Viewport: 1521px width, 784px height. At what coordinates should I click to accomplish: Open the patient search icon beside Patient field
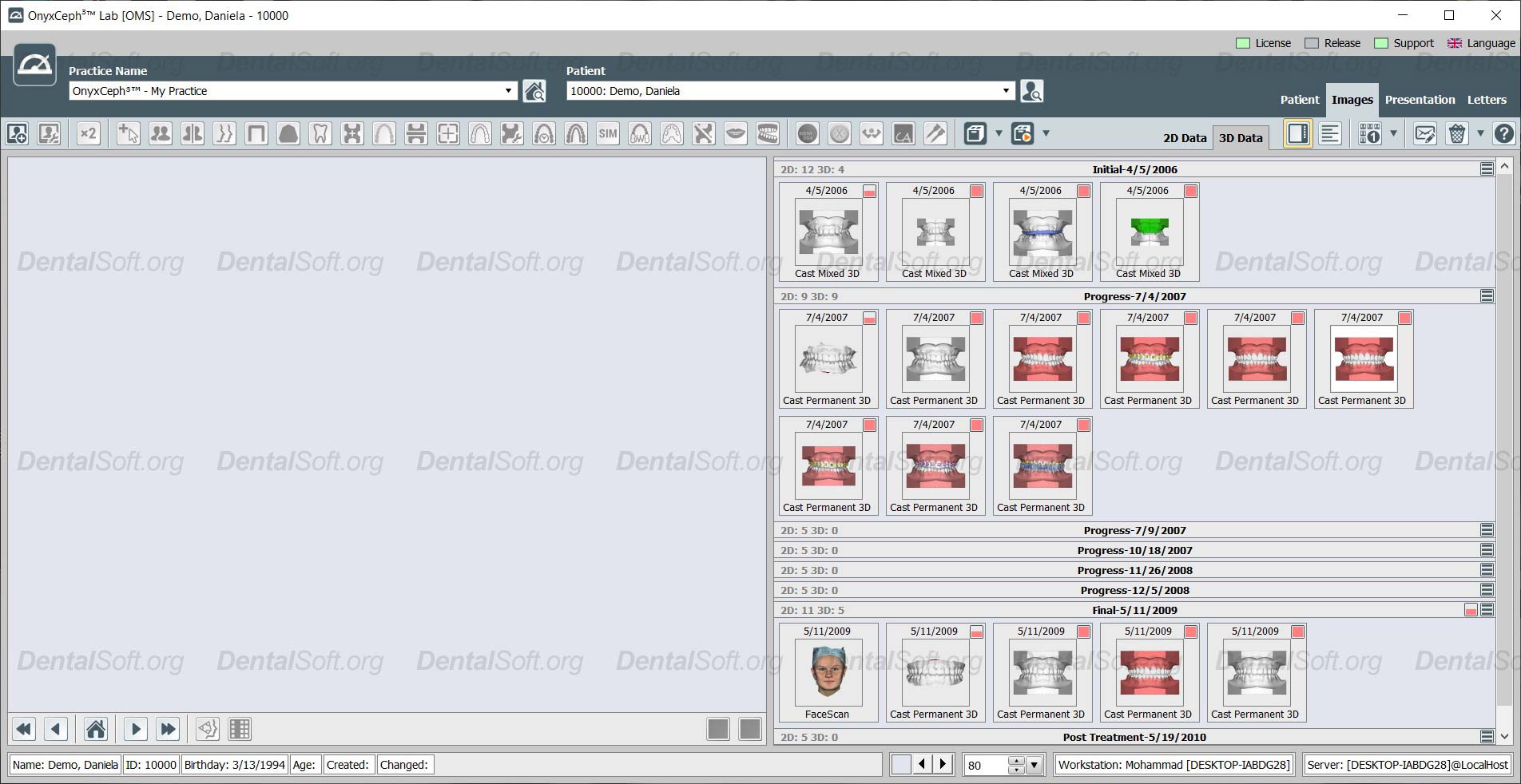(x=1031, y=91)
